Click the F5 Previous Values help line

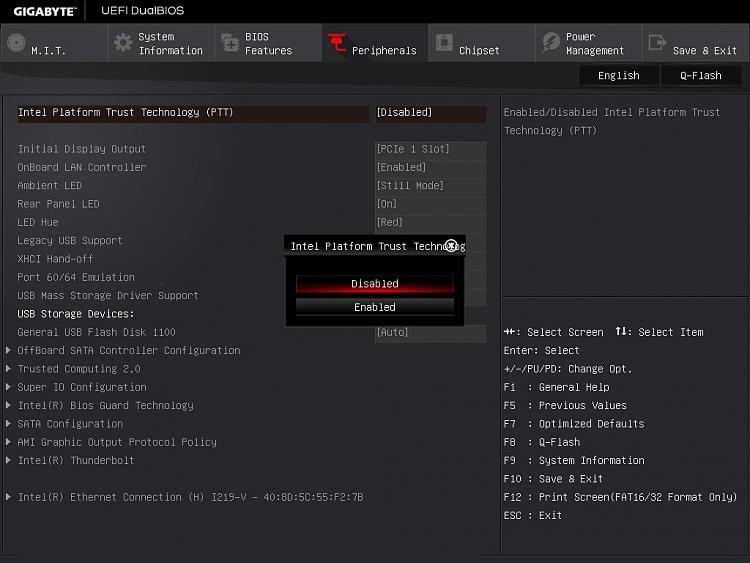(x=565, y=406)
